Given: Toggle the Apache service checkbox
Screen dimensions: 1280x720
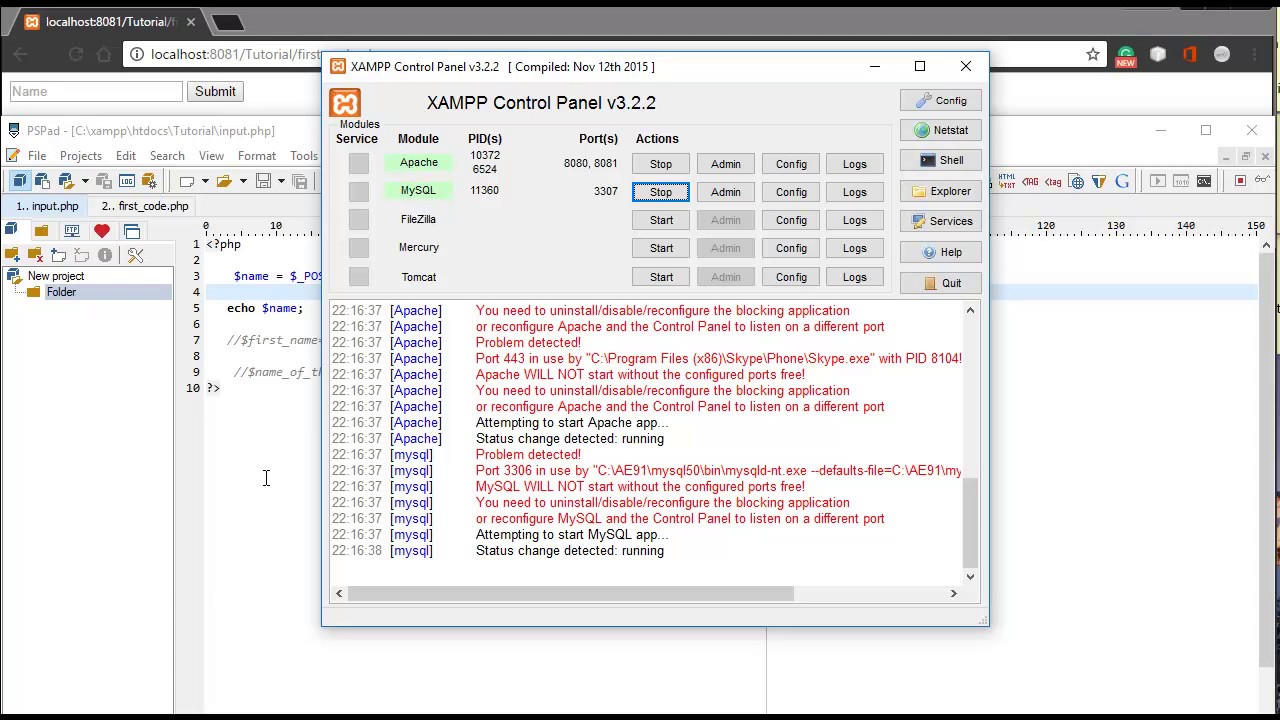Looking at the screenshot, I should pos(359,163).
